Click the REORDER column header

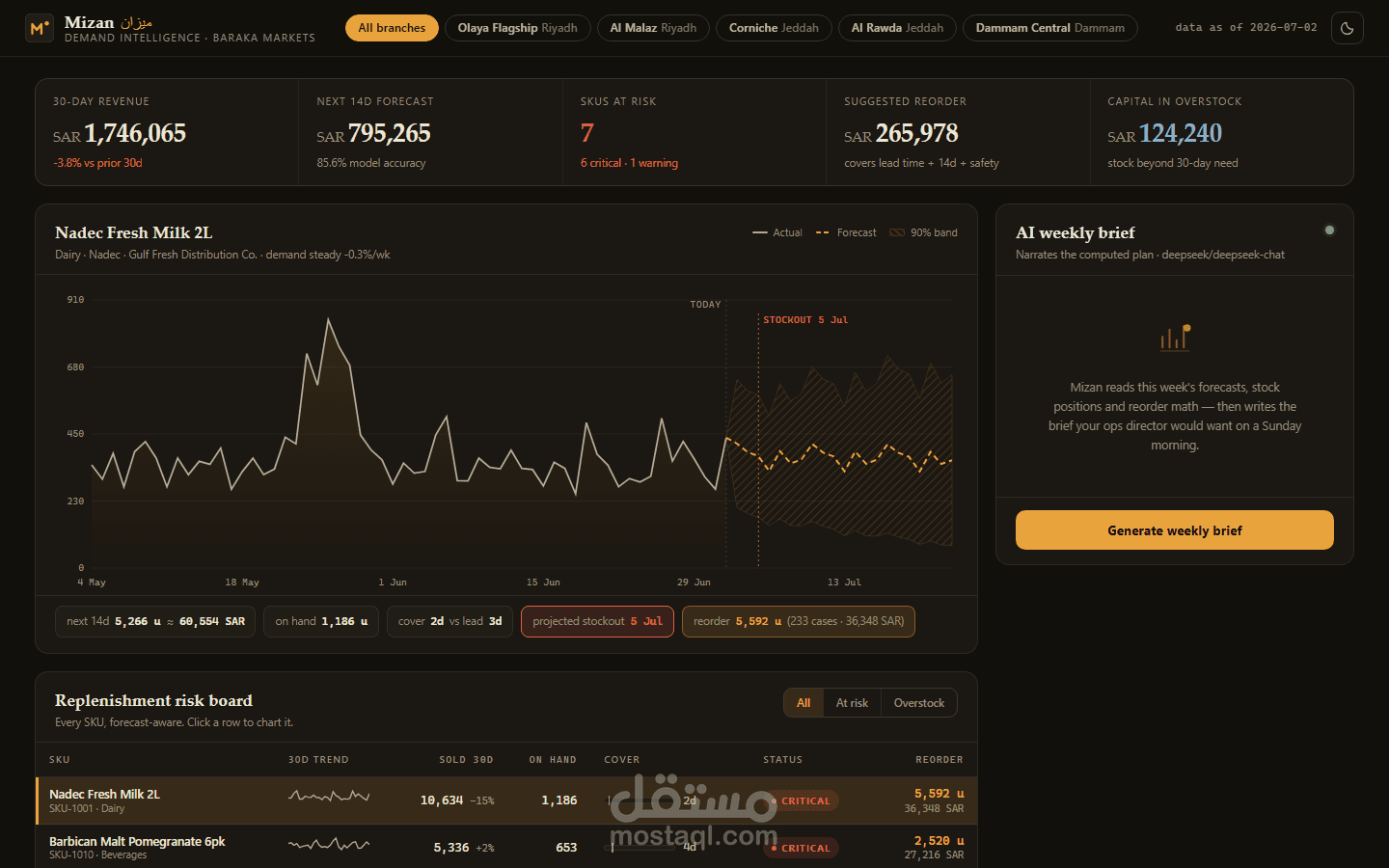pyautogui.click(x=940, y=760)
